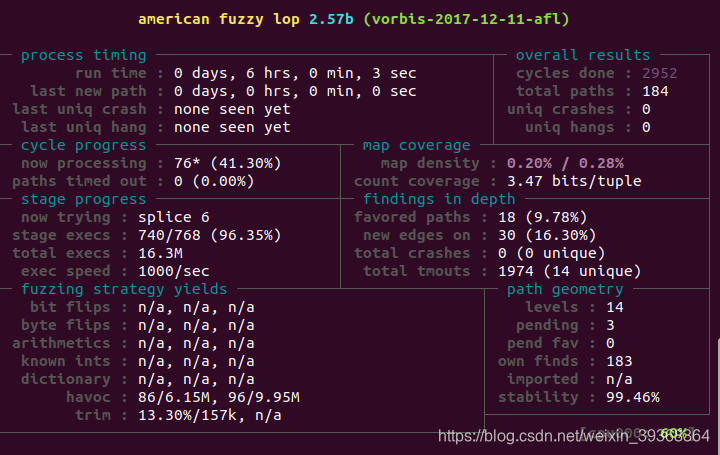This screenshot has width=720, height=455.
Task: Click the 'map coverage' section header
Action: [x=416, y=145]
